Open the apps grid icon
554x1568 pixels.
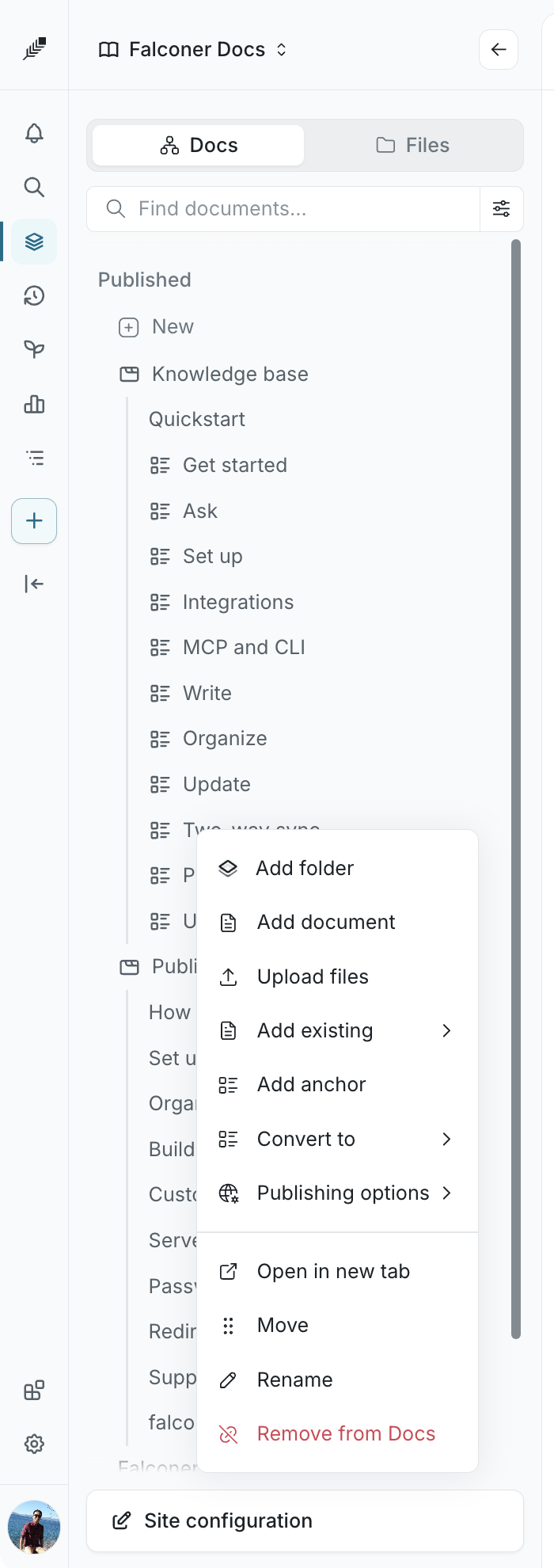(x=34, y=1391)
